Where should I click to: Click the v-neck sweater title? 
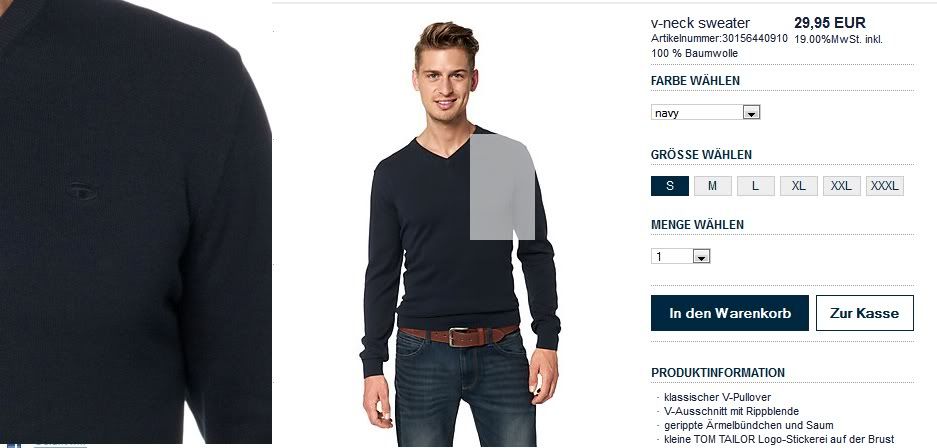tap(700, 23)
